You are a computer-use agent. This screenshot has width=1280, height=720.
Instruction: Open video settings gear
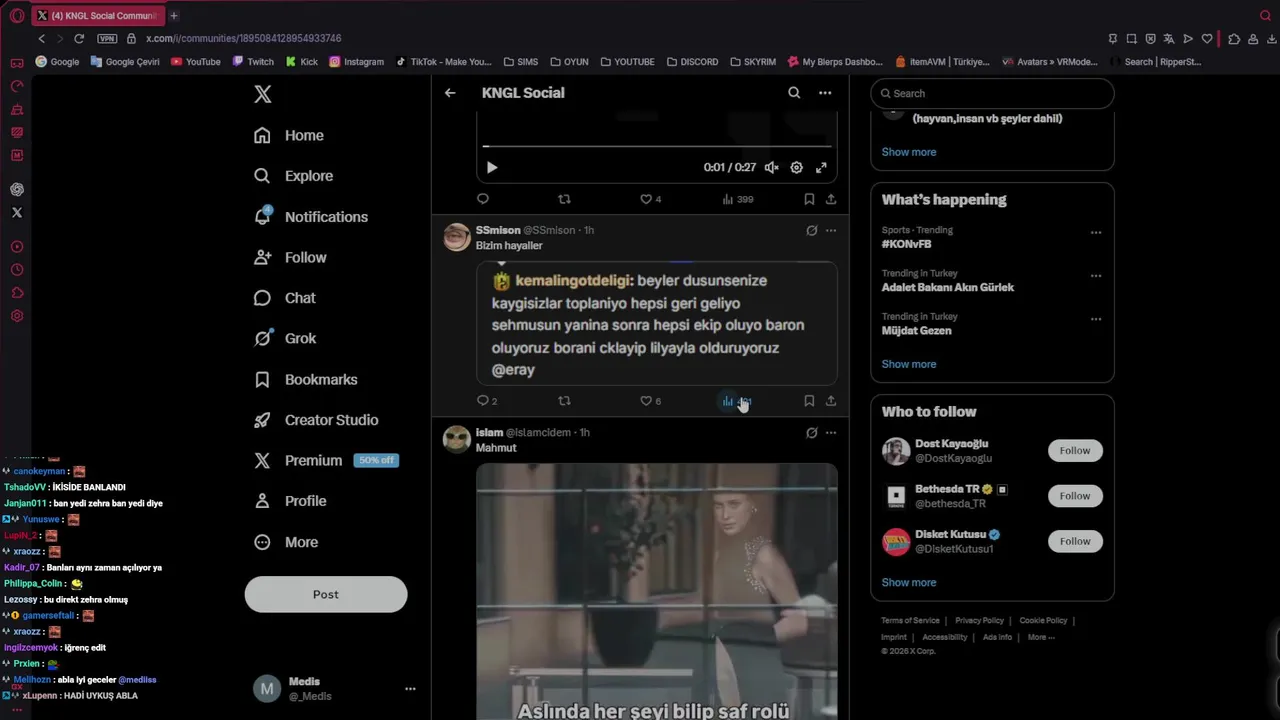(x=796, y=168)
